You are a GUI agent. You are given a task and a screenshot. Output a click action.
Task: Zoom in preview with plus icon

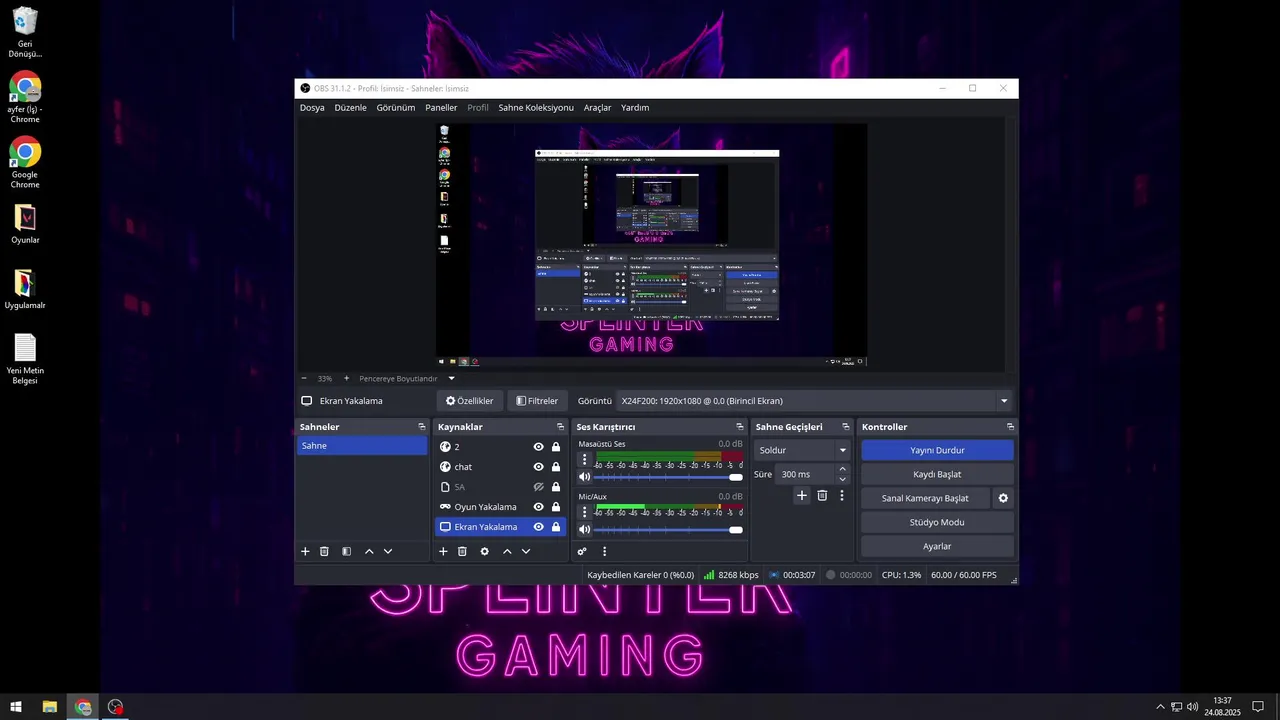pyautogui.click(x=347, y=378)
